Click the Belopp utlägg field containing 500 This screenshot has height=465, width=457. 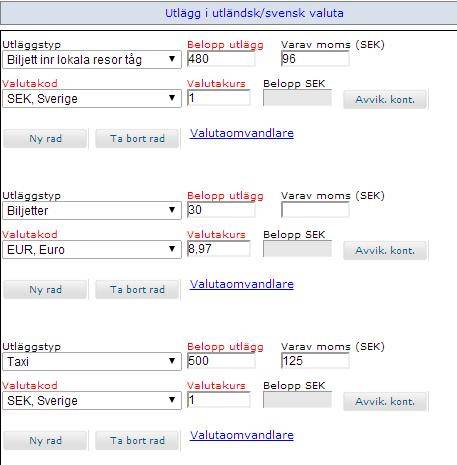[221, 361]
